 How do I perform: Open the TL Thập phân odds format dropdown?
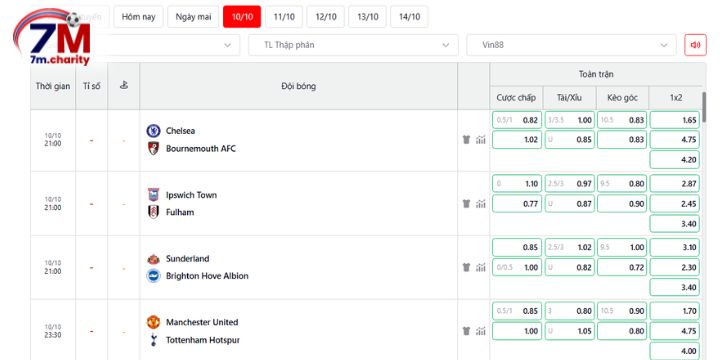353,45
